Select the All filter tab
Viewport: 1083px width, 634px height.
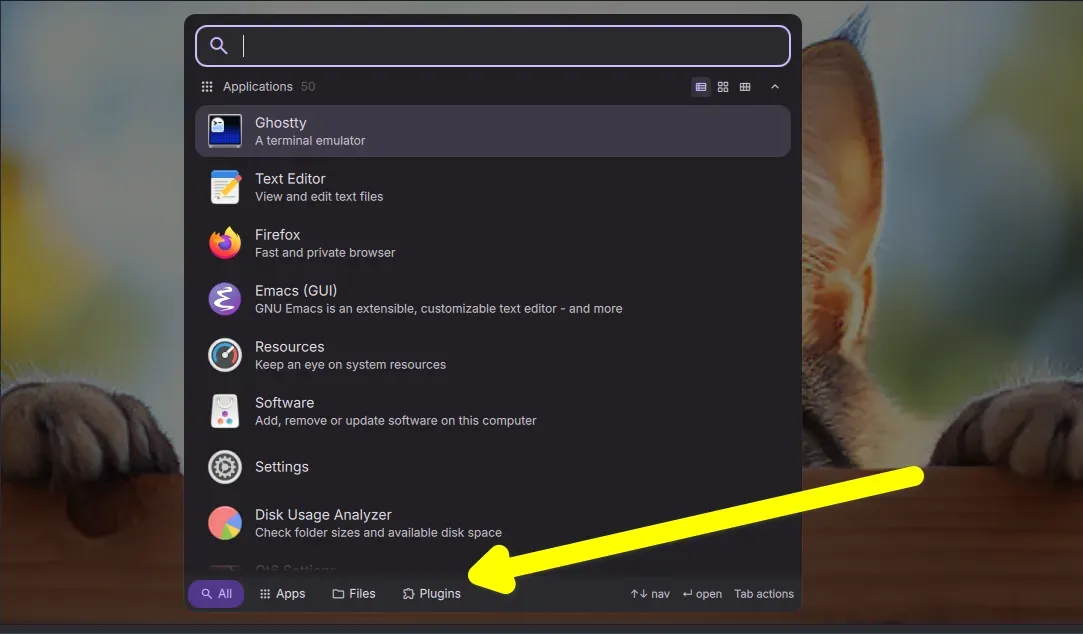(216, 594)
